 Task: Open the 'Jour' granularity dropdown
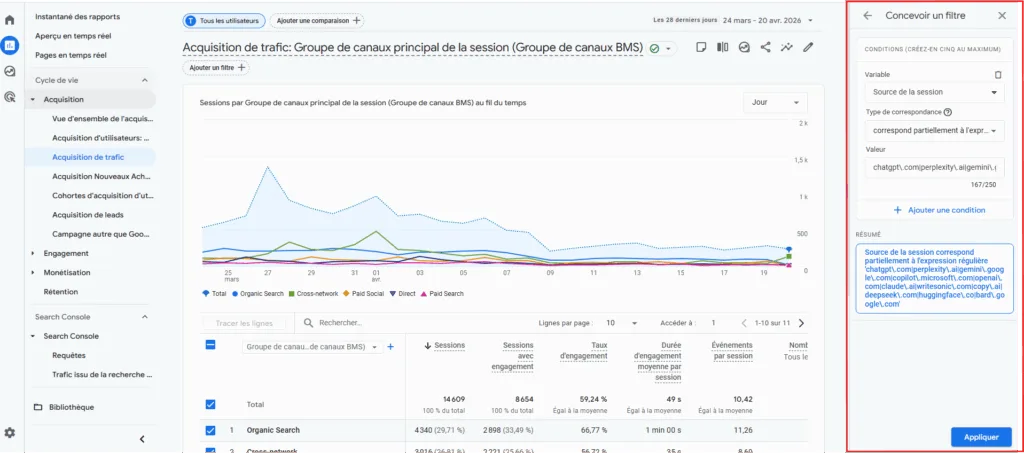click(775, 103)
